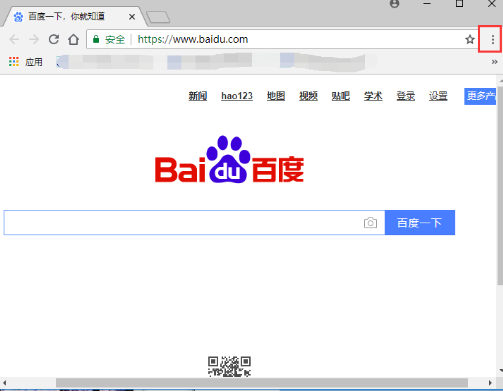Screen dimensions: 503x392
Task: Click the 百度一下 search button
Action: (x=420, y=222)
